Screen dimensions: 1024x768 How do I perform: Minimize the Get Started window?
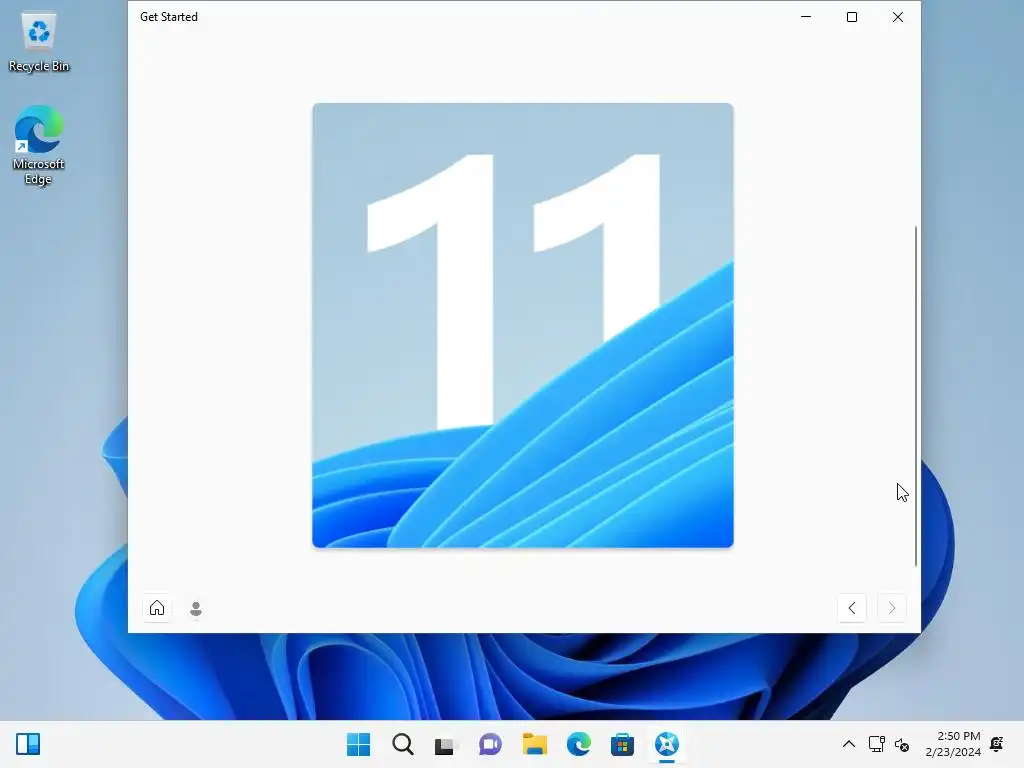point(806,17)
